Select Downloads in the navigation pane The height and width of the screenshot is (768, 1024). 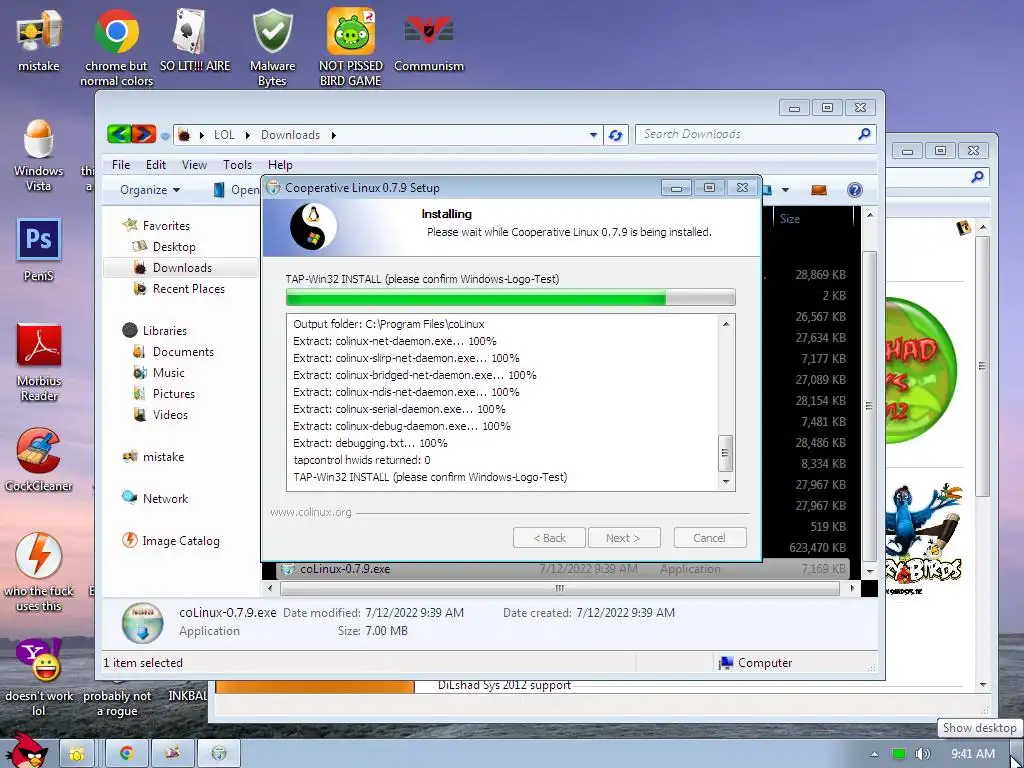point(181,268)
